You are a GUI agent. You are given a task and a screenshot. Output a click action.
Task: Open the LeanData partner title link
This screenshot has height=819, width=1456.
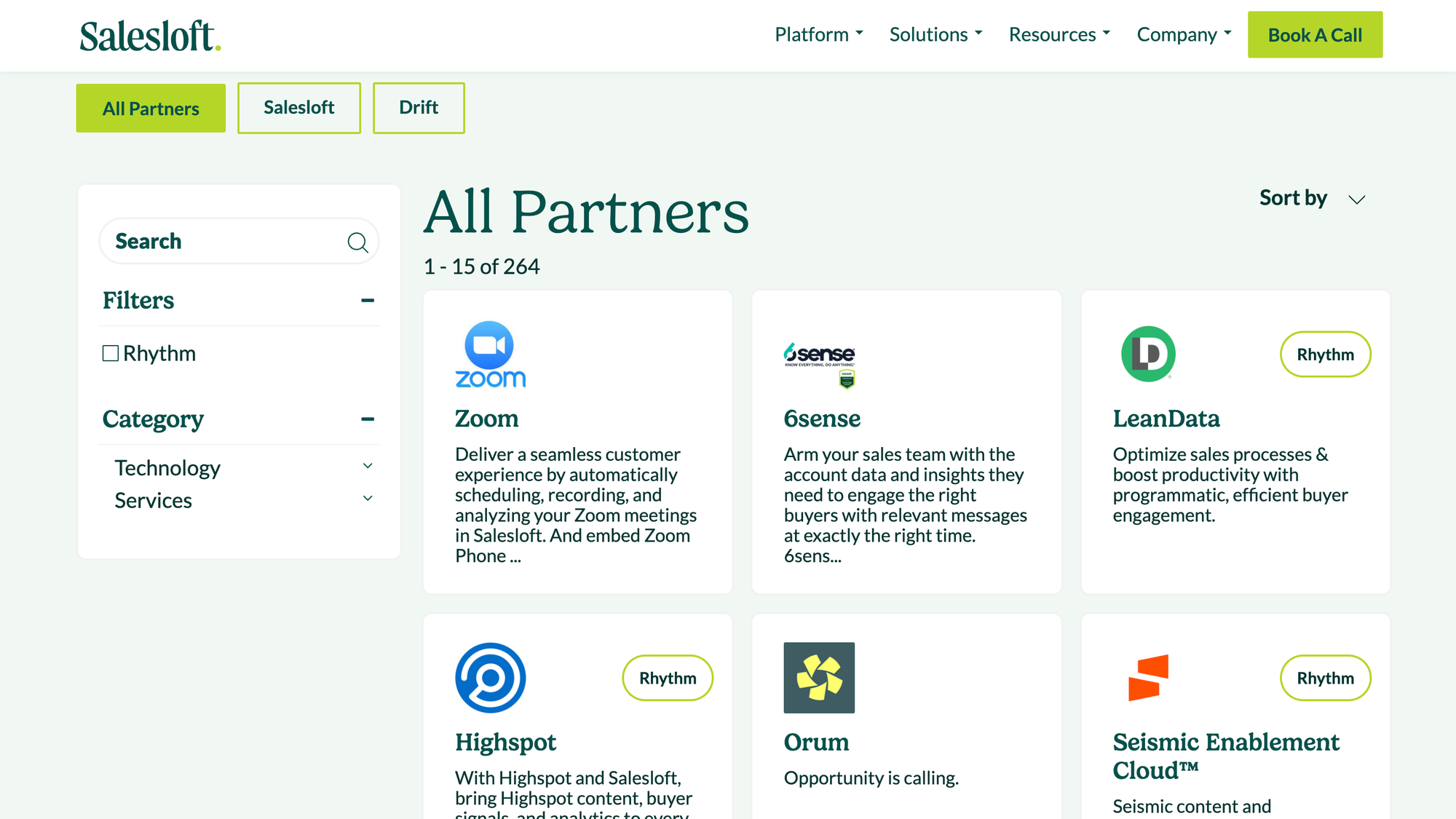(1166, 419)
